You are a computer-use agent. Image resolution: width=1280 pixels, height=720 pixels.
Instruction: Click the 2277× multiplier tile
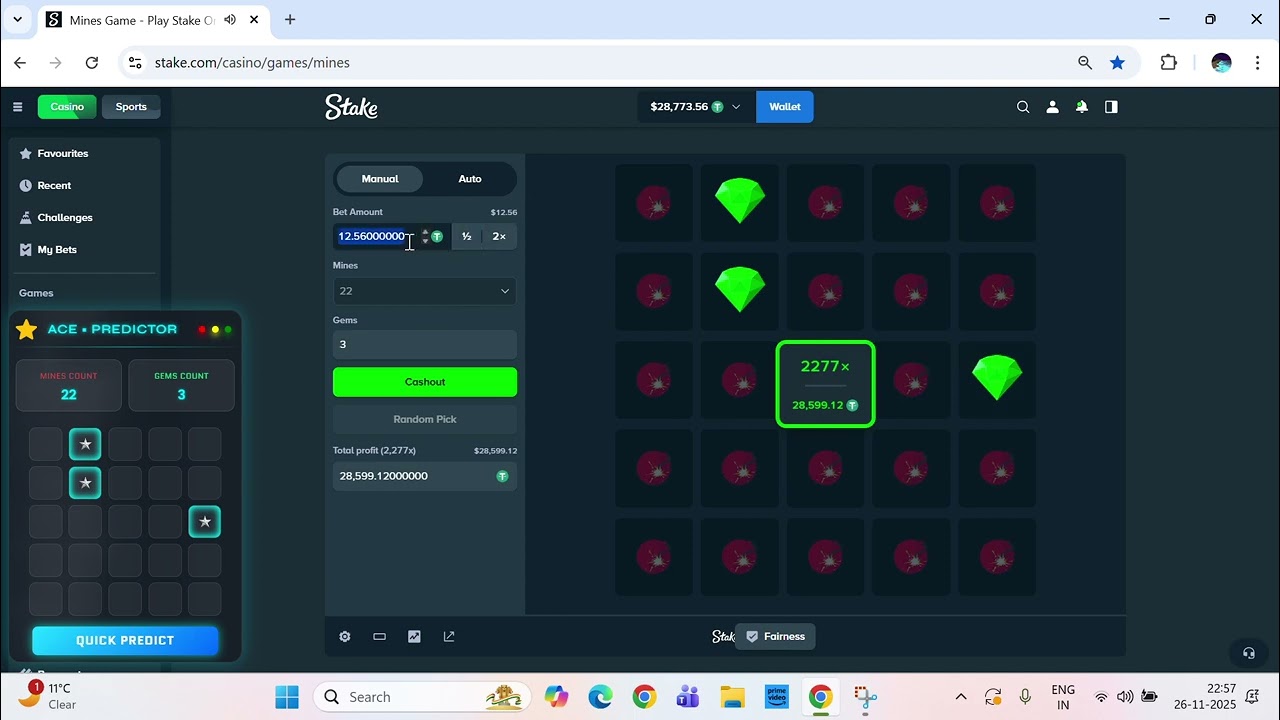click(826, 384)
